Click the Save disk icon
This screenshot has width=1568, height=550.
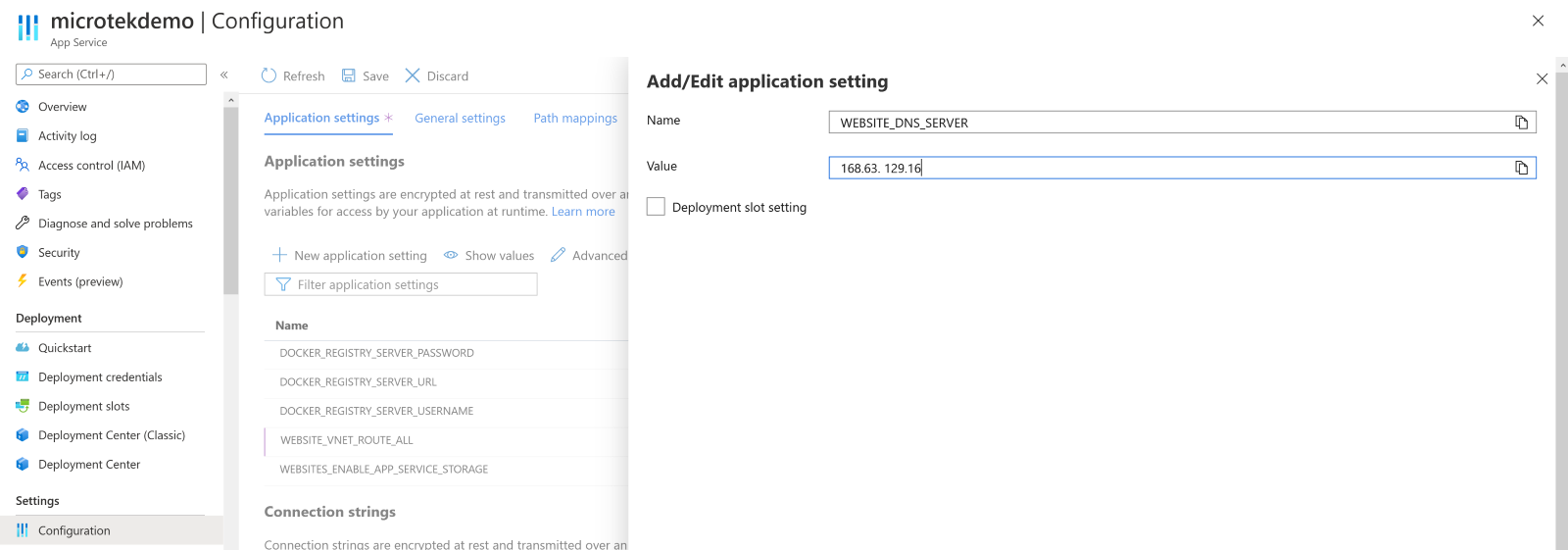349,75
